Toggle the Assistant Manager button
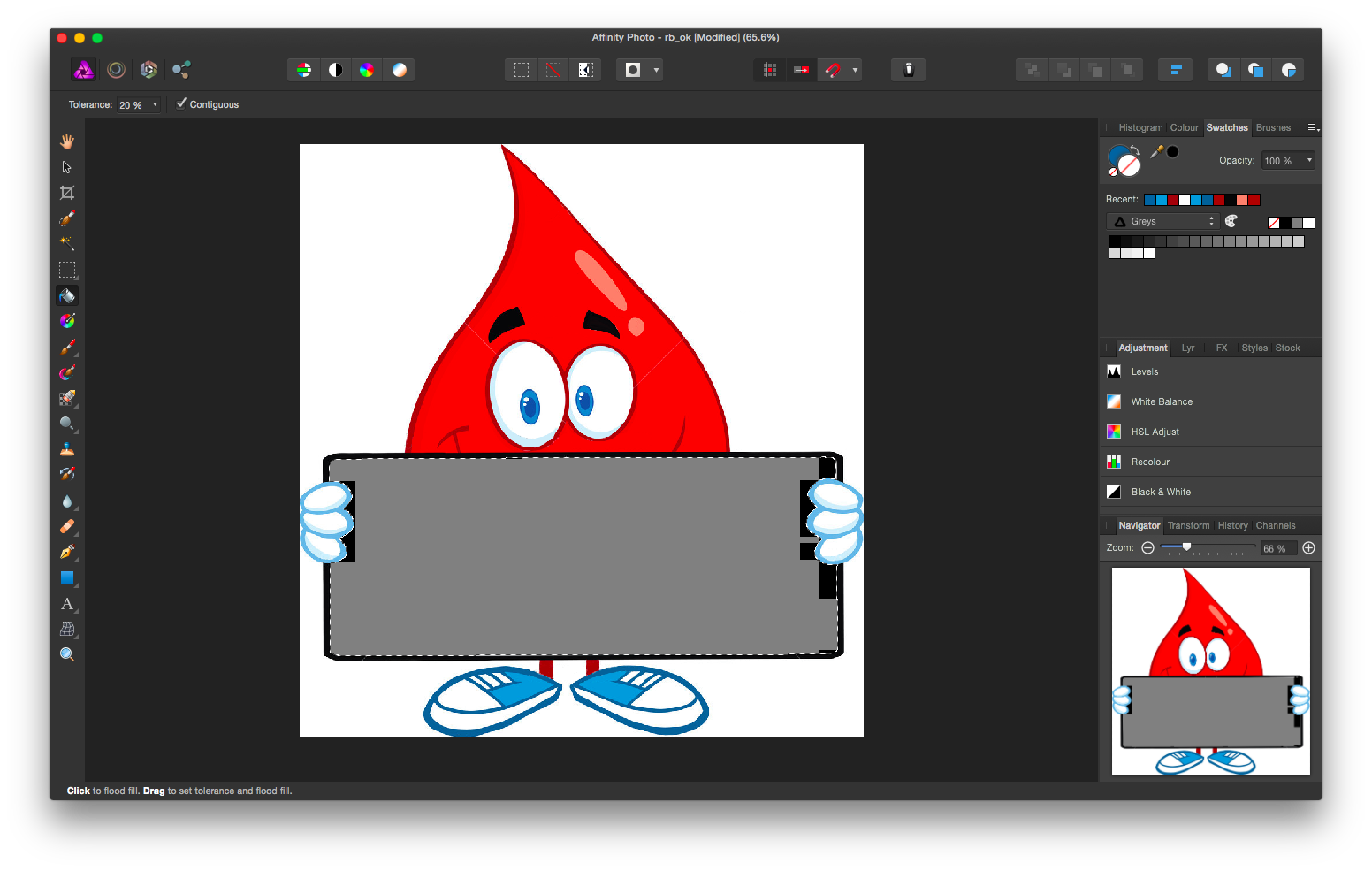 click(x=909, y=70)
